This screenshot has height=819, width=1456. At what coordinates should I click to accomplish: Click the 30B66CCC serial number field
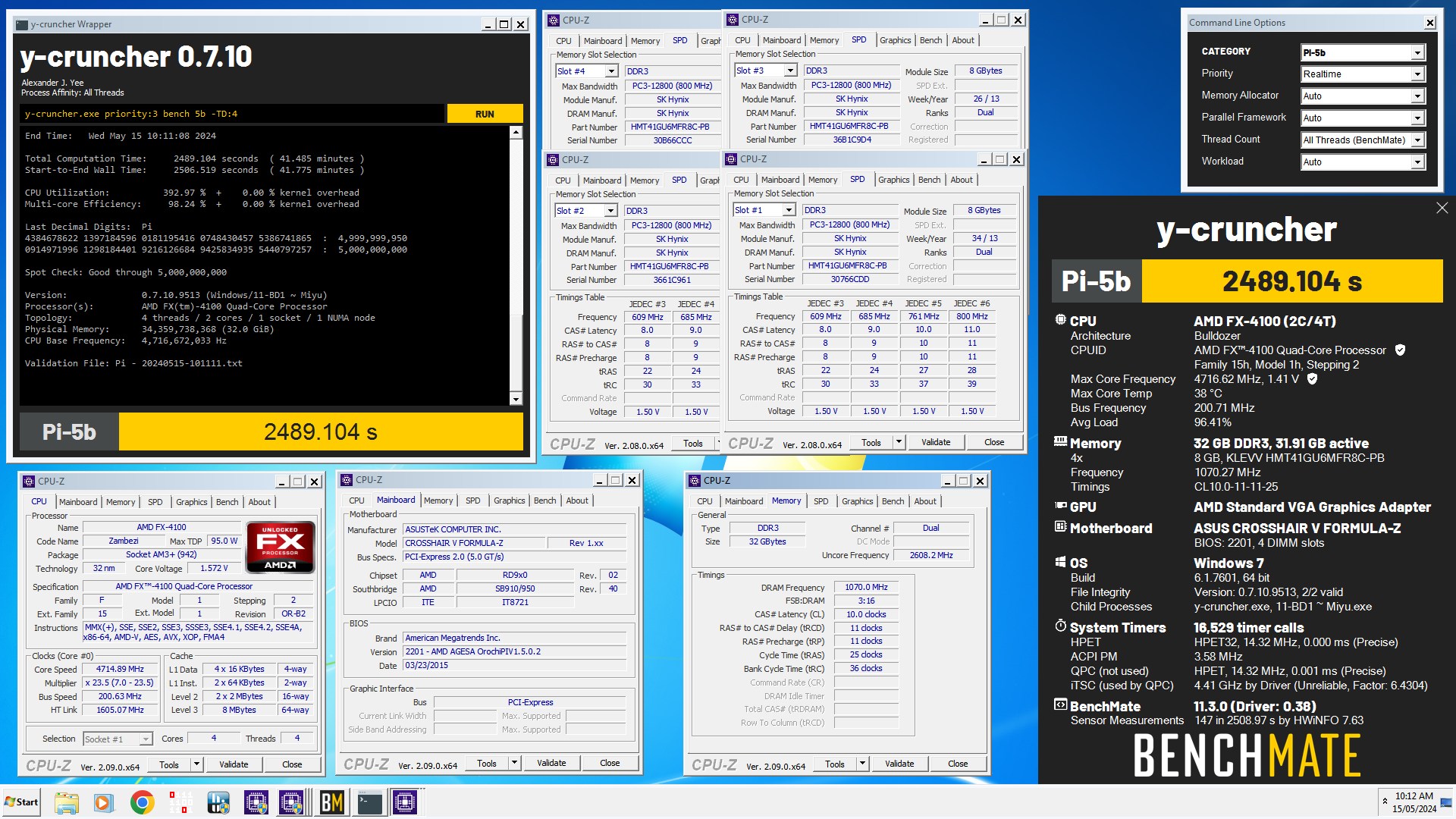point(673,140)
